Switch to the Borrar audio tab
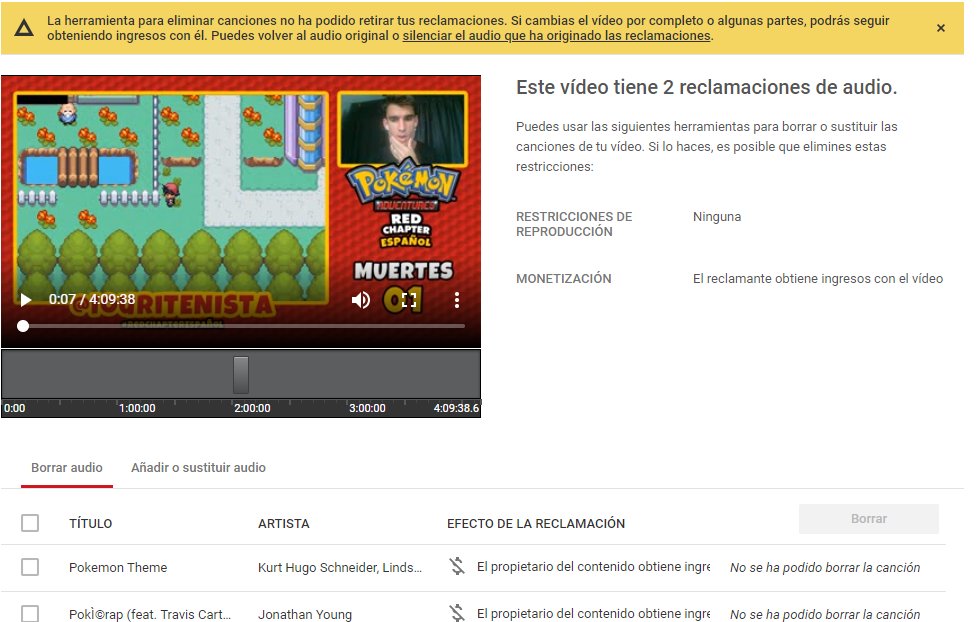This screenshot has width=977, height=622. pos(67,467)
